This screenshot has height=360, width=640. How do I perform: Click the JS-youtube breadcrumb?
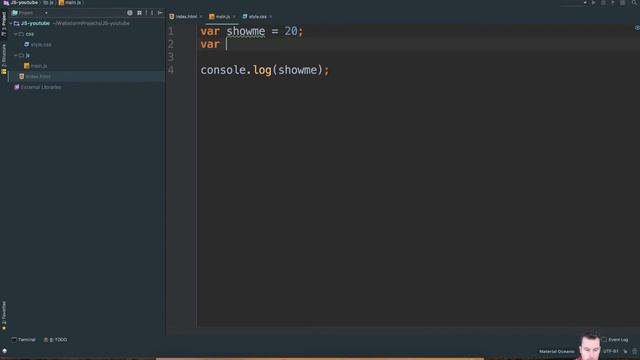coord(20,2)
